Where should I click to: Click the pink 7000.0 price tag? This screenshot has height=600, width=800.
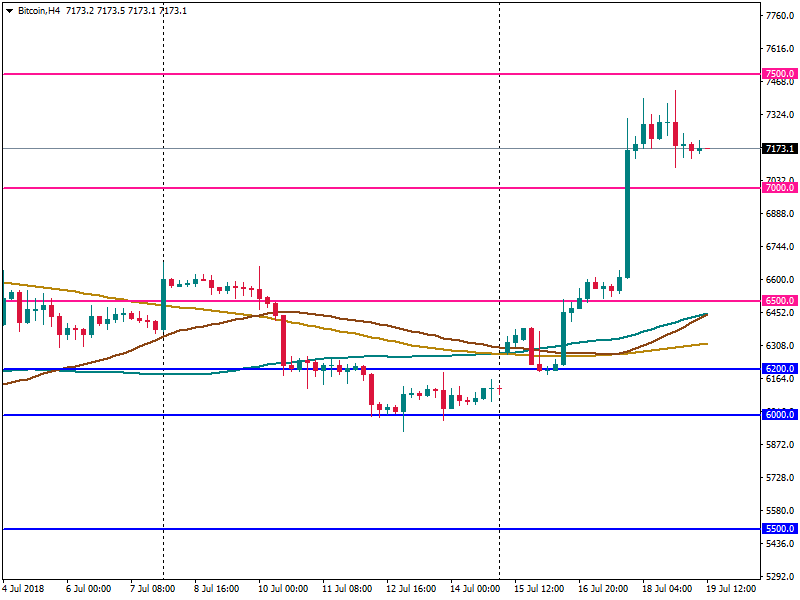(779, 188)
